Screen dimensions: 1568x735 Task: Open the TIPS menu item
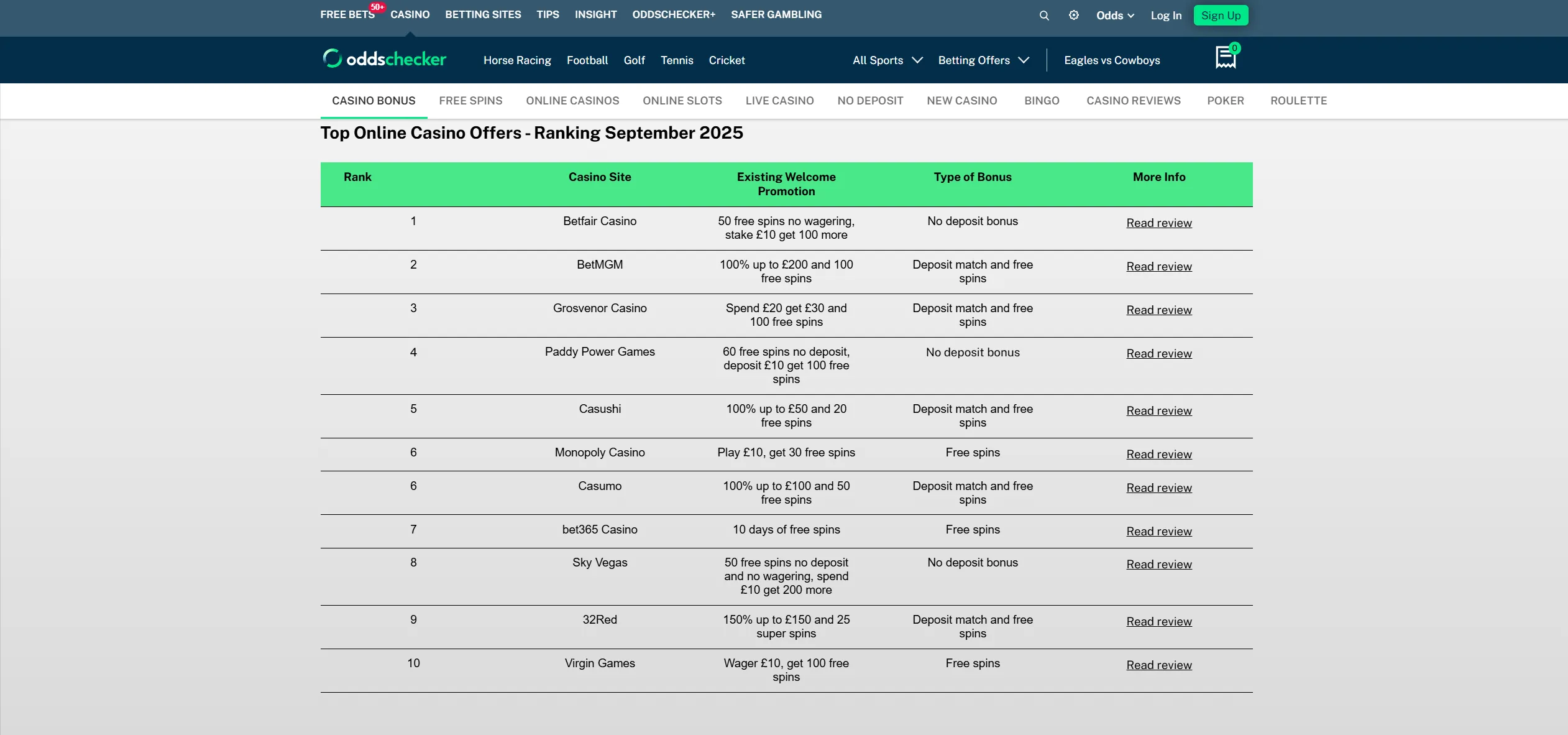[x=548, y=14]
